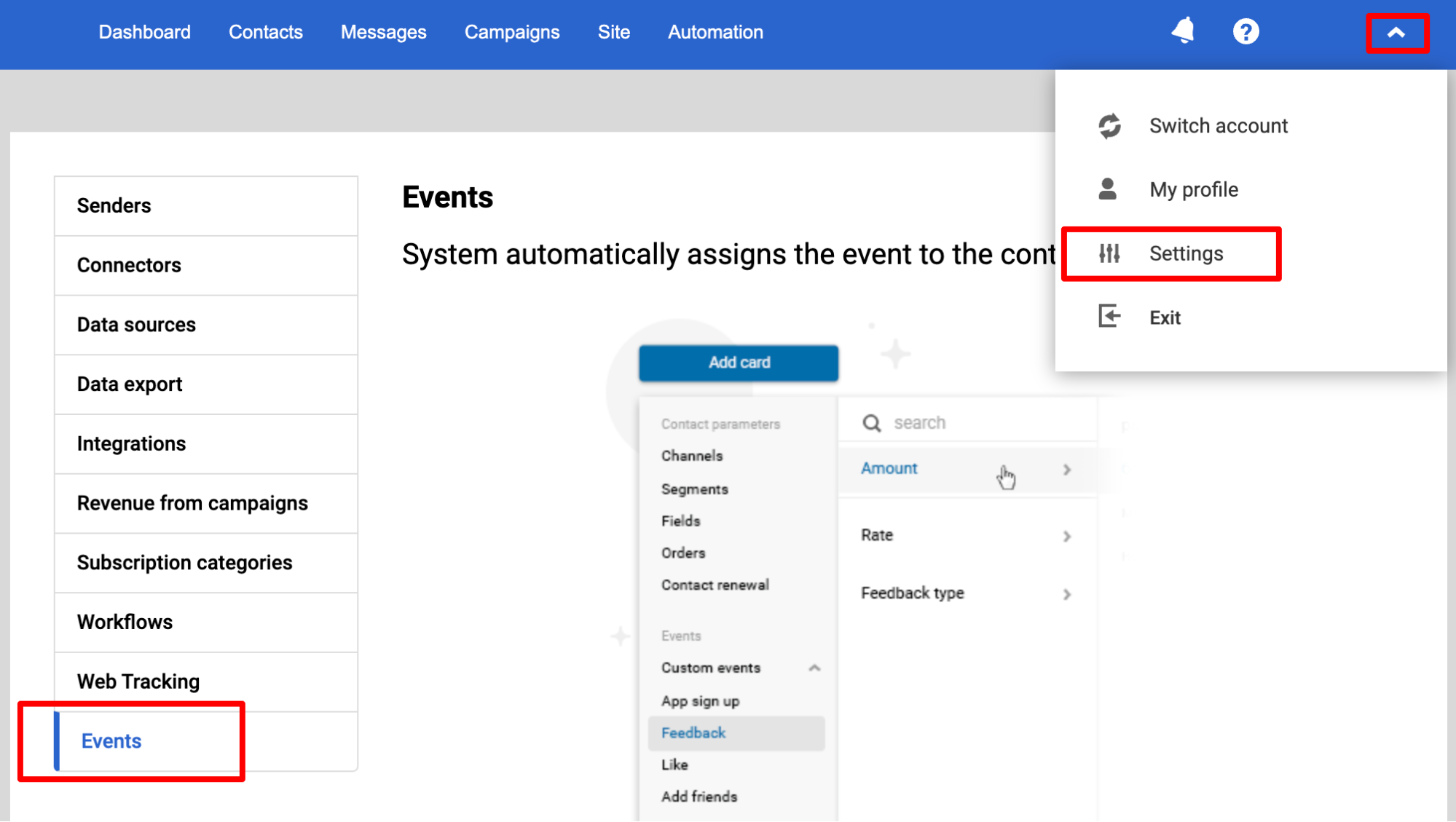Open the help question mark icon

click(1246, 31)
